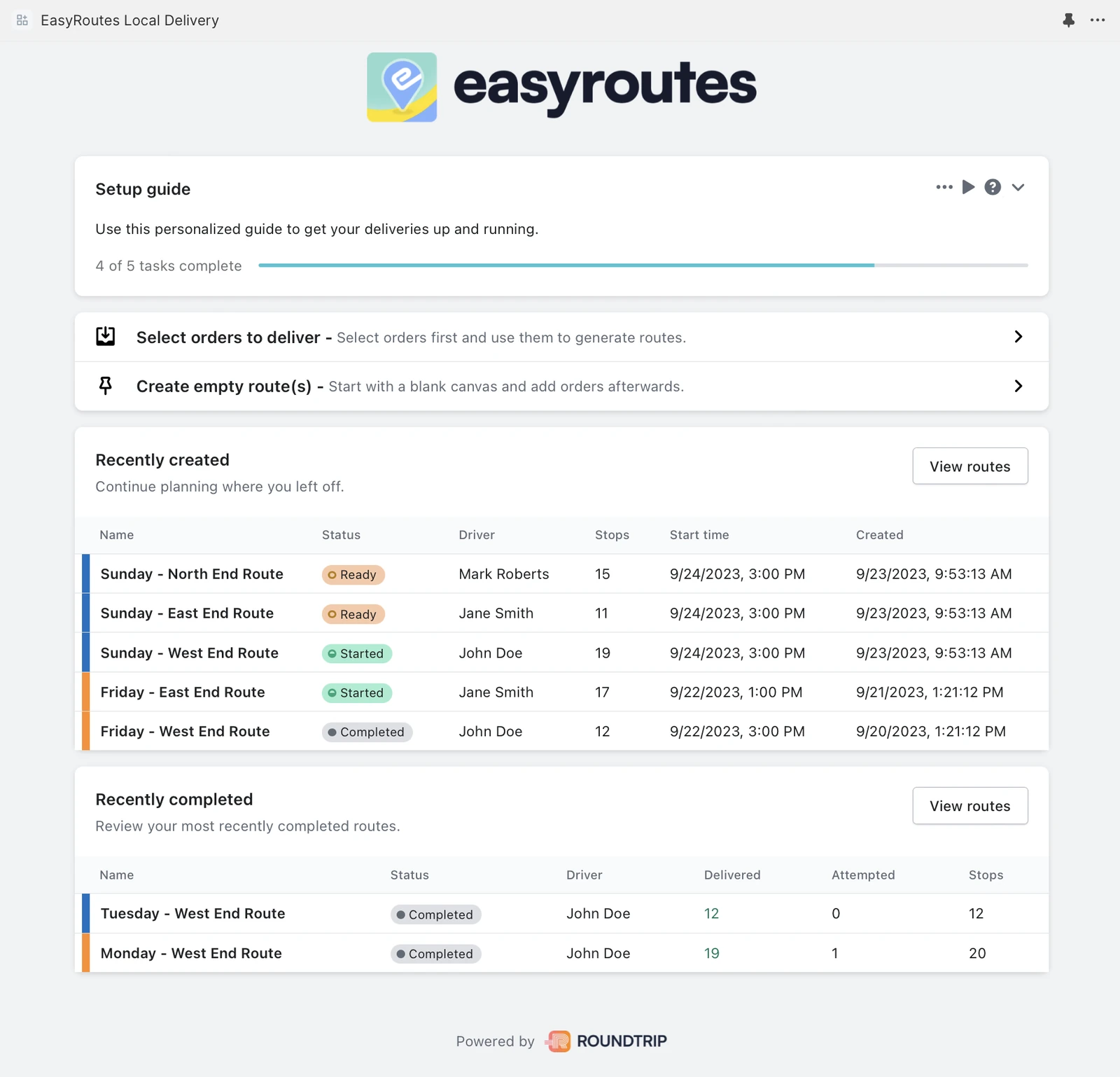The width and height of the screenshot is (1120, 1077).
Task: Click View routes in Recently created
Action: (970, 466)
